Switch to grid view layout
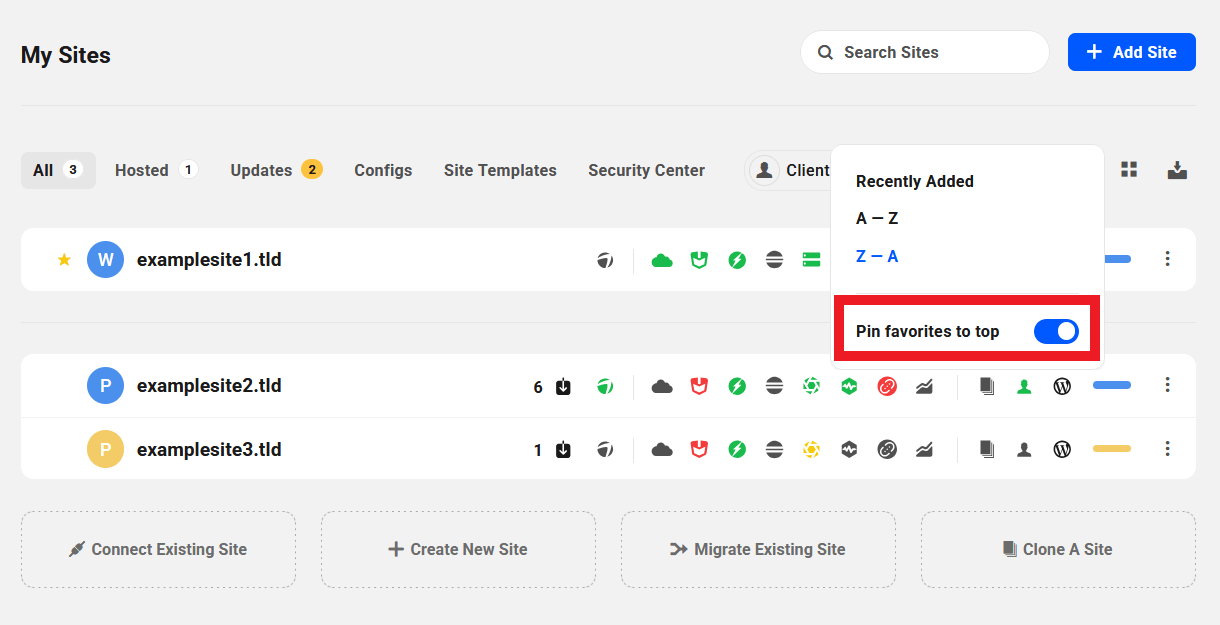 click(x=1129, y=170)
